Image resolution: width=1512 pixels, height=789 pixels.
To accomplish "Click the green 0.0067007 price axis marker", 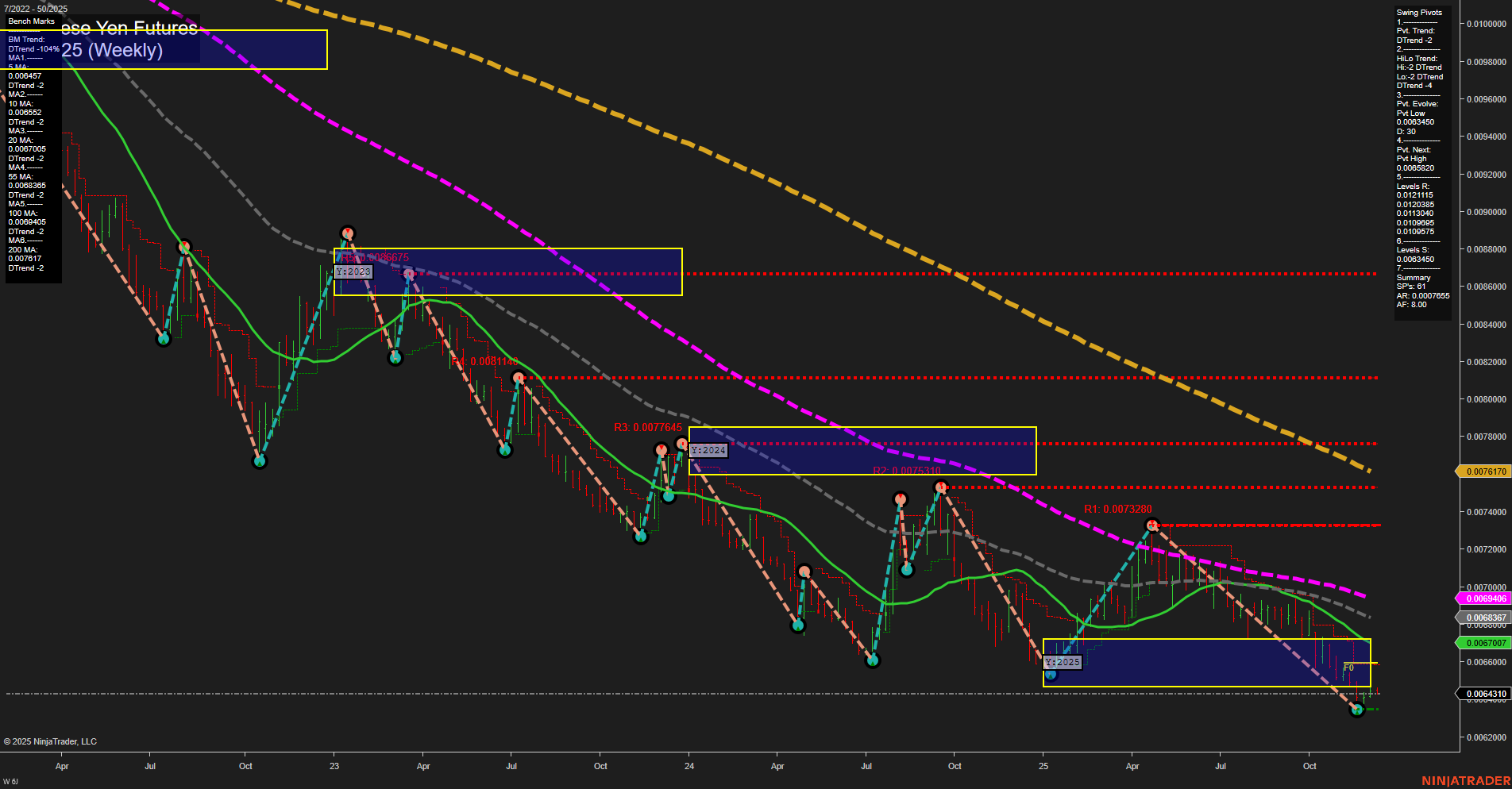I will 1487,641.
